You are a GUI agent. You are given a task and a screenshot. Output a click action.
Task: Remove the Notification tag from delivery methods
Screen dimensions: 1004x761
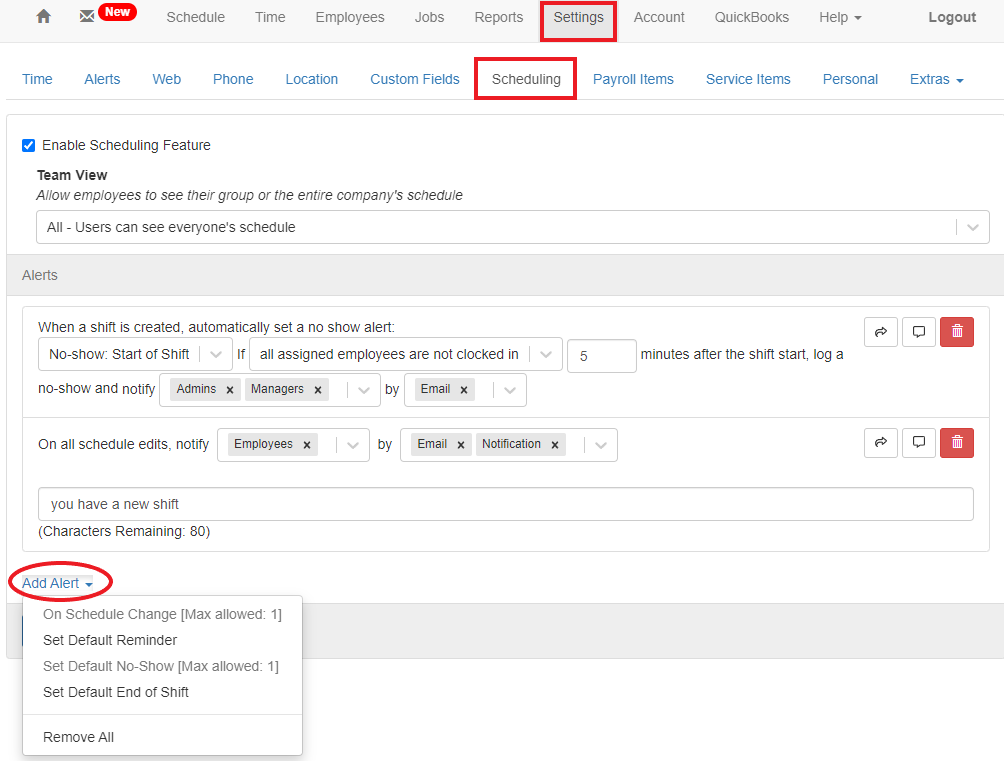pyautogui.click(x=554, y=445)
